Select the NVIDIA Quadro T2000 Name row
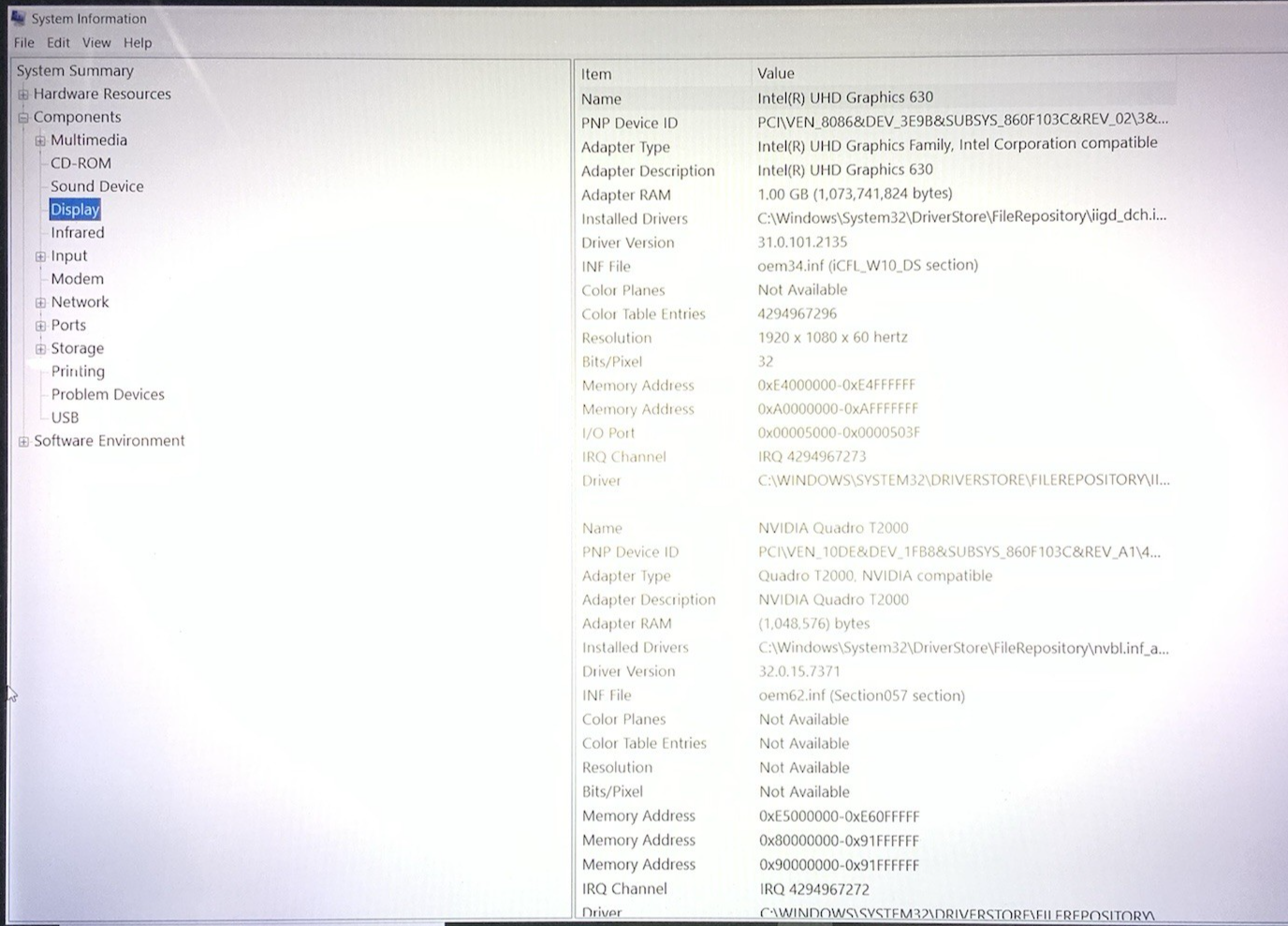This screenshot has height=926, width=1288. click(x=602, y=528)
